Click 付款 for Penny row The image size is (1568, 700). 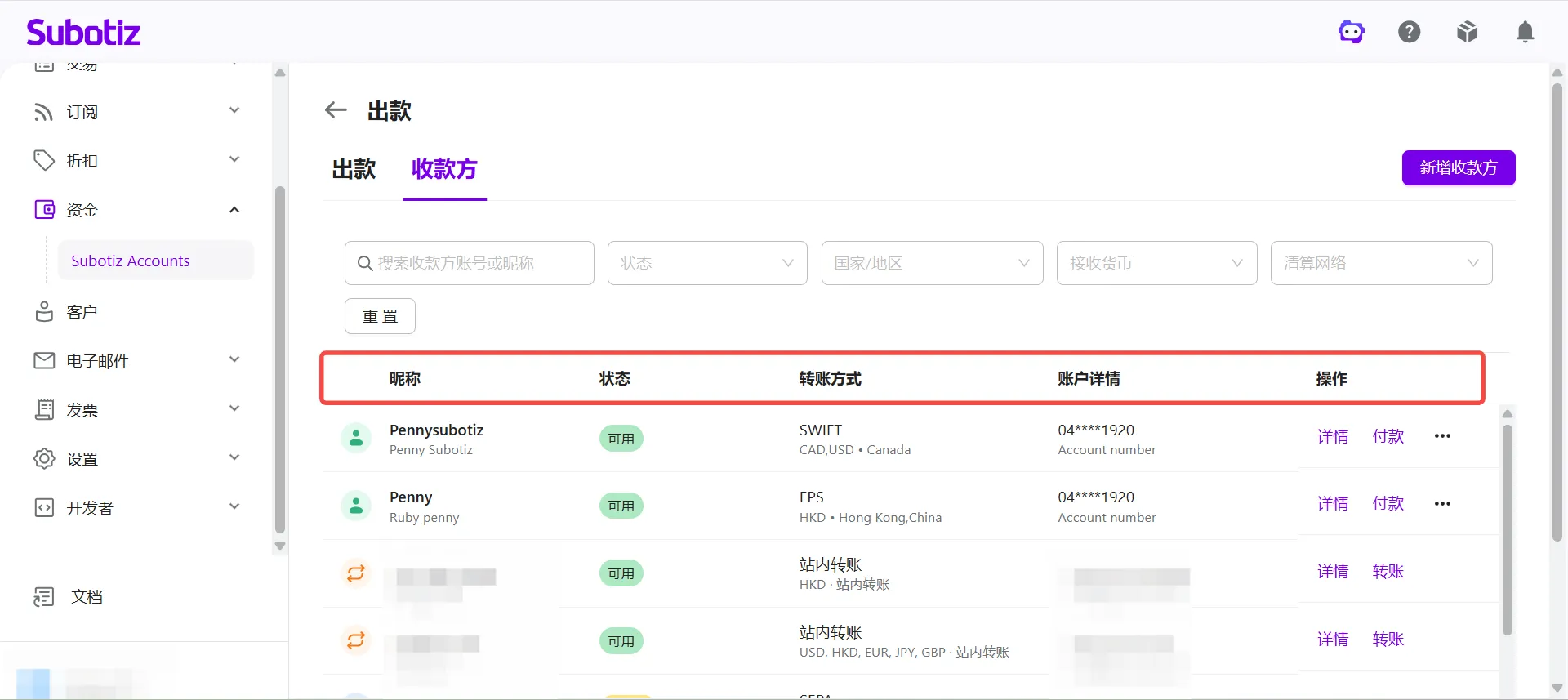tap(1388, 504)
